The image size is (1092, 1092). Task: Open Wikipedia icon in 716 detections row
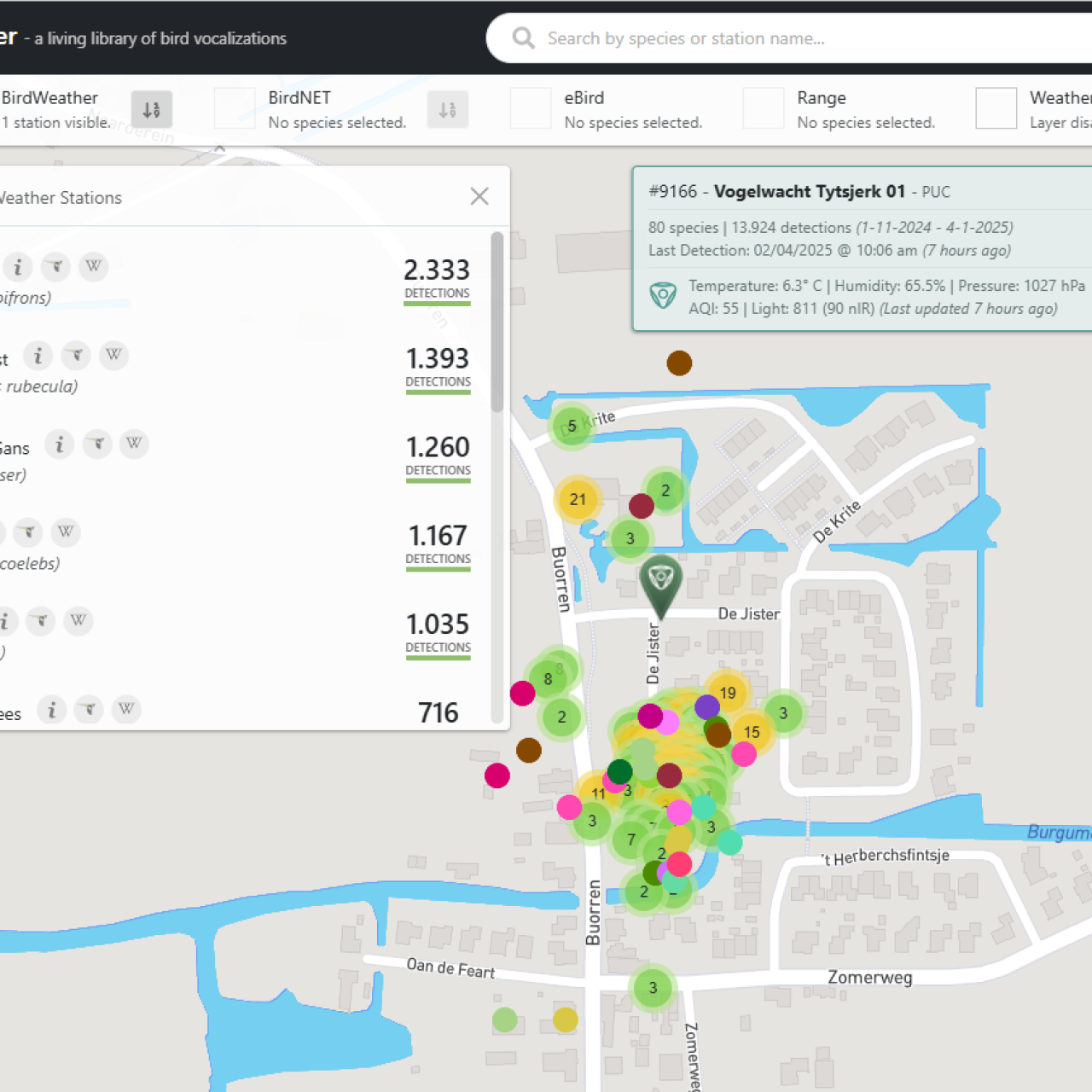coord(126,711)
